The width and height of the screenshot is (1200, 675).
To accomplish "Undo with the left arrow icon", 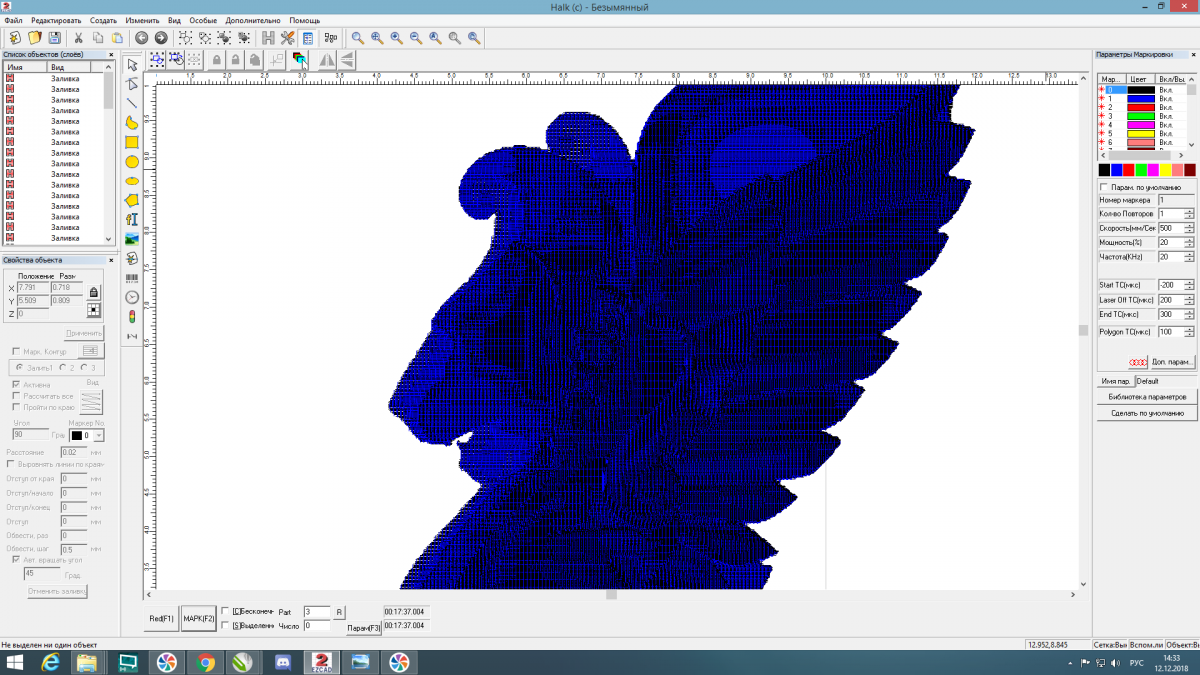I will (x=142, y=38).
